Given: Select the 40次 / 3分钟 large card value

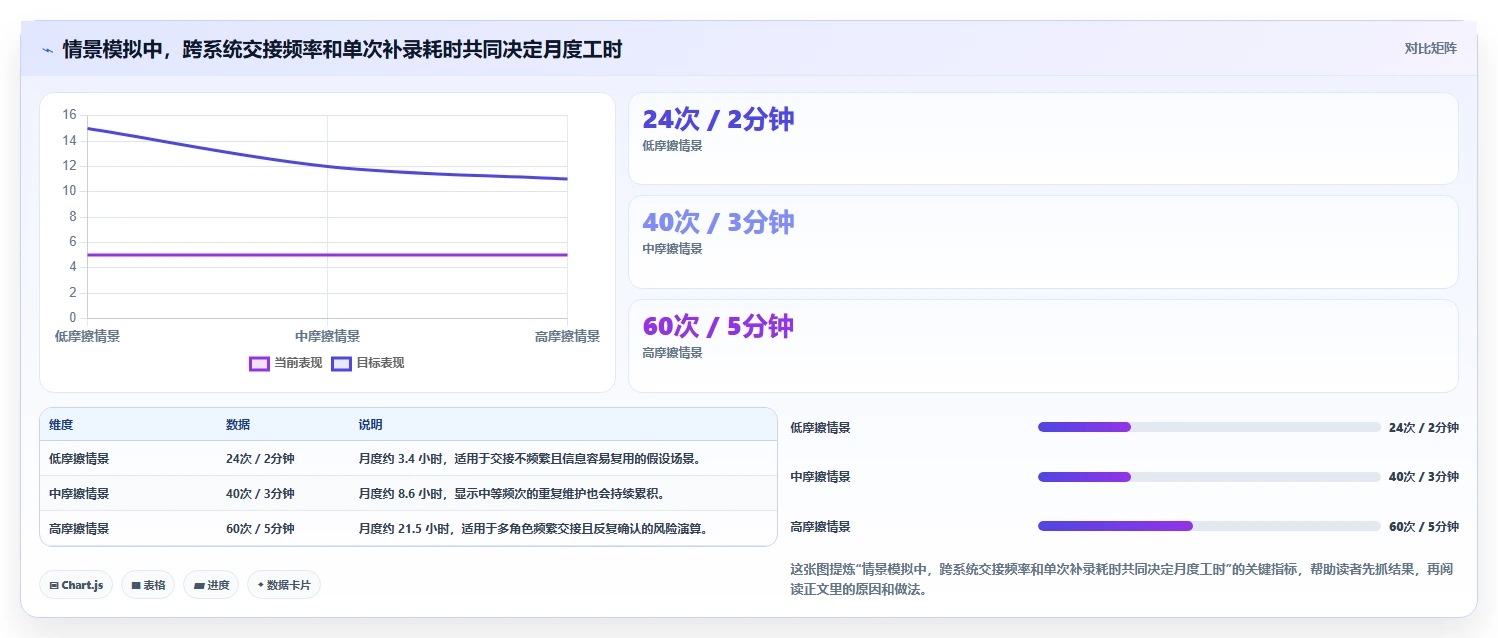Looking at the screenshot, I should click(x=718, y=222).
